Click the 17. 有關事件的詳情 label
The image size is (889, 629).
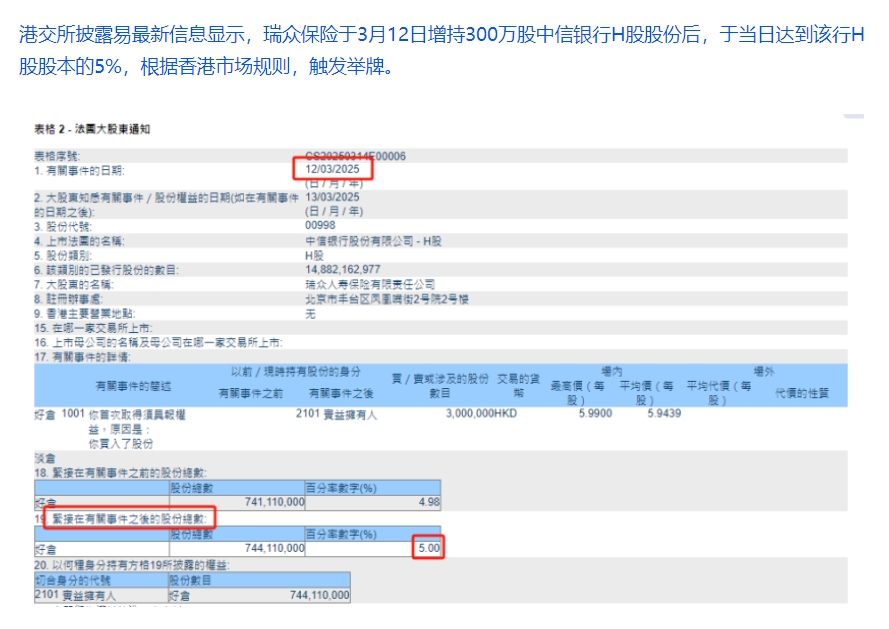click(x=82, y=357)
